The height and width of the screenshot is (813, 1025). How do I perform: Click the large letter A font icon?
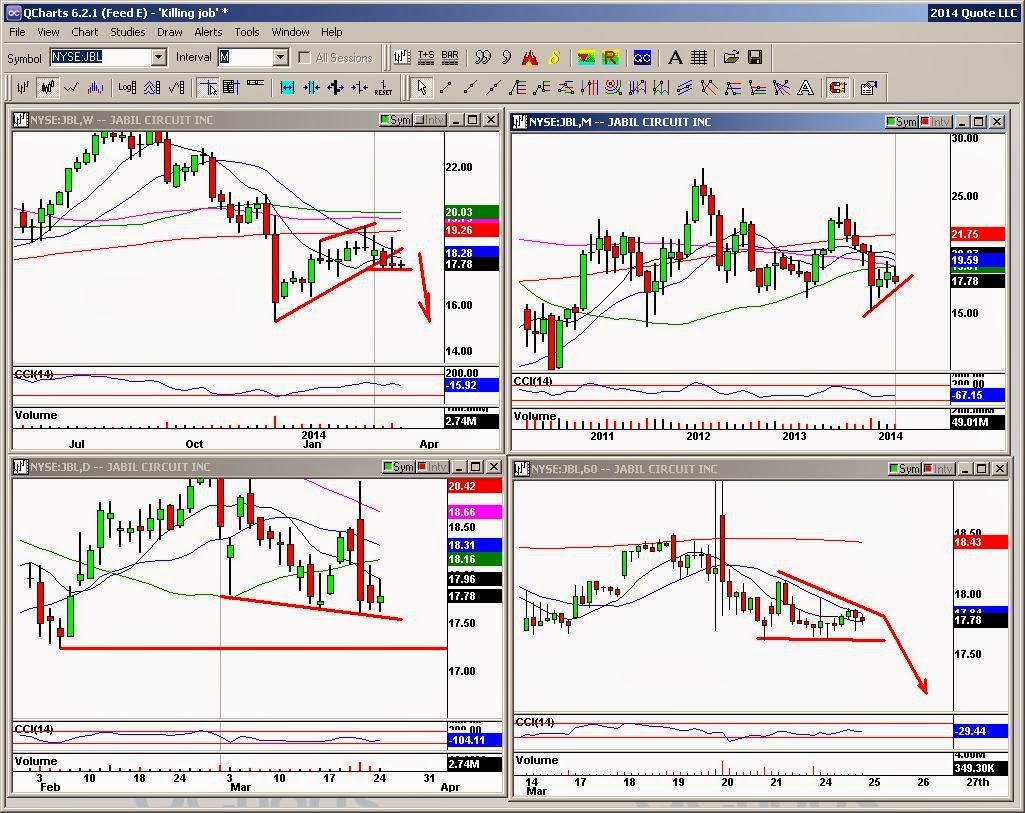point(675,58)
